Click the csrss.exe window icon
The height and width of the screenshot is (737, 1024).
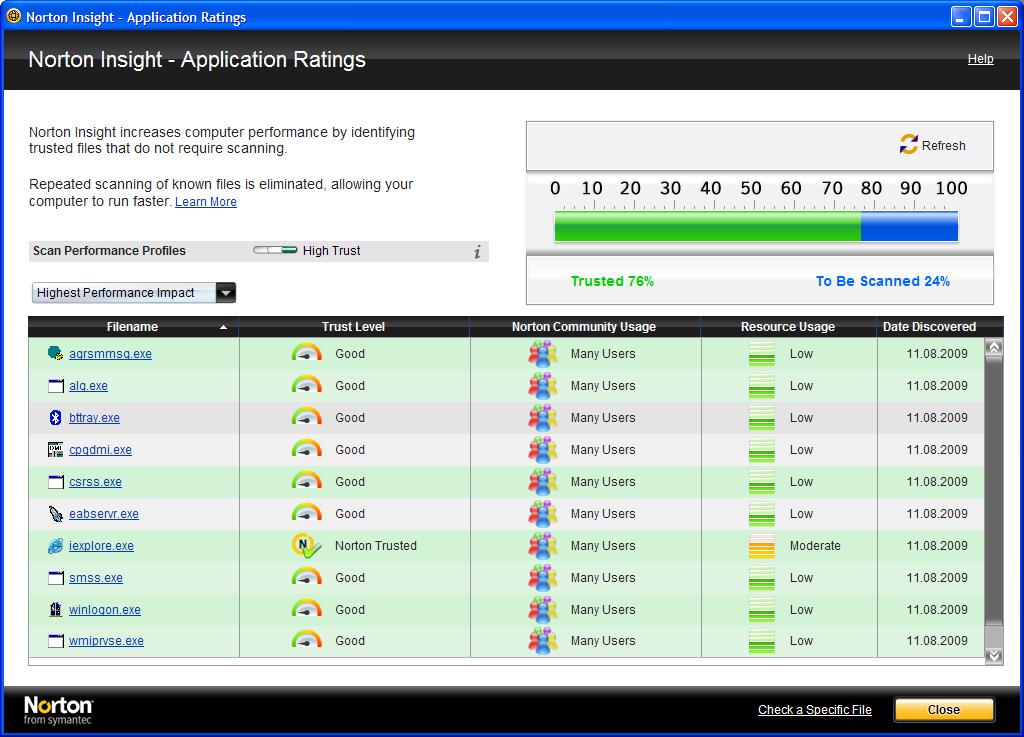(x=56, y=482)
